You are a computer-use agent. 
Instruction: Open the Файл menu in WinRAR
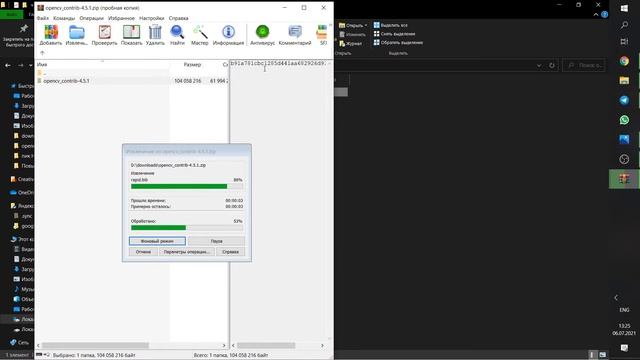[x=42, y=18]
